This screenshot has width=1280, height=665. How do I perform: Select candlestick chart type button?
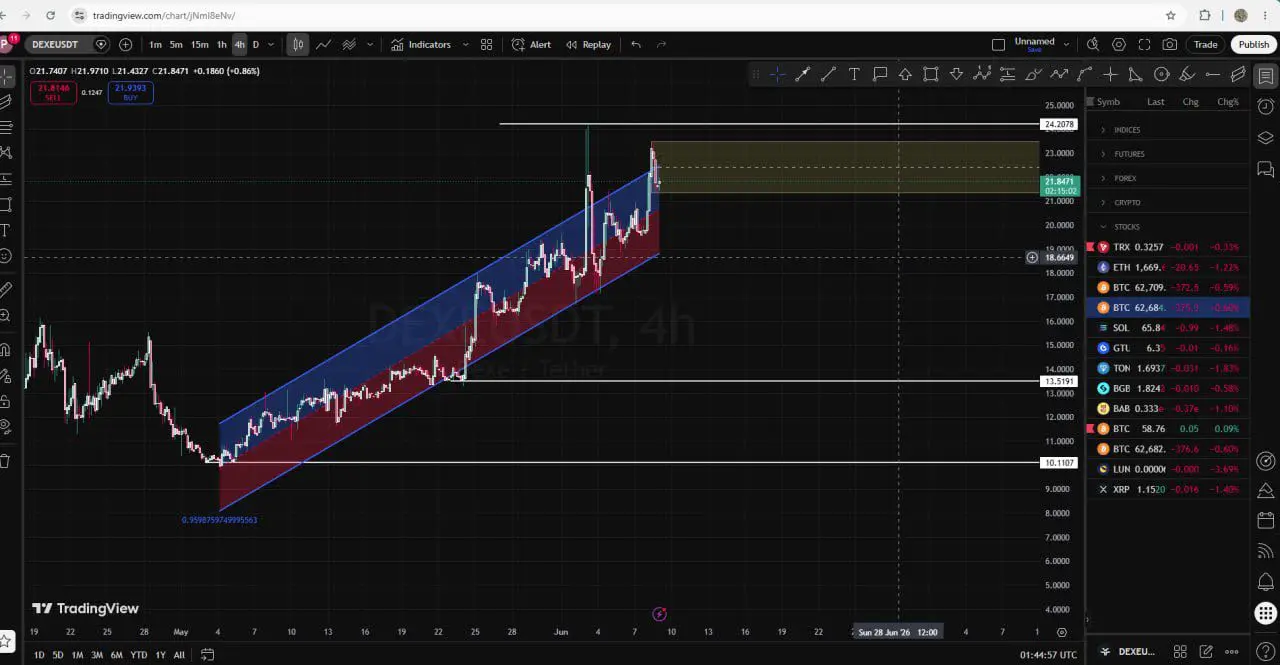298,44
